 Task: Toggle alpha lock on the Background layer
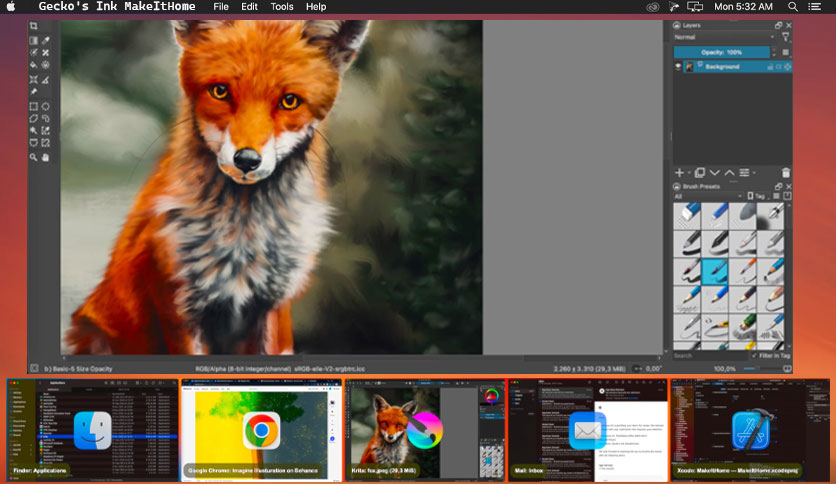pyautogui.click(x=787, y=67)
